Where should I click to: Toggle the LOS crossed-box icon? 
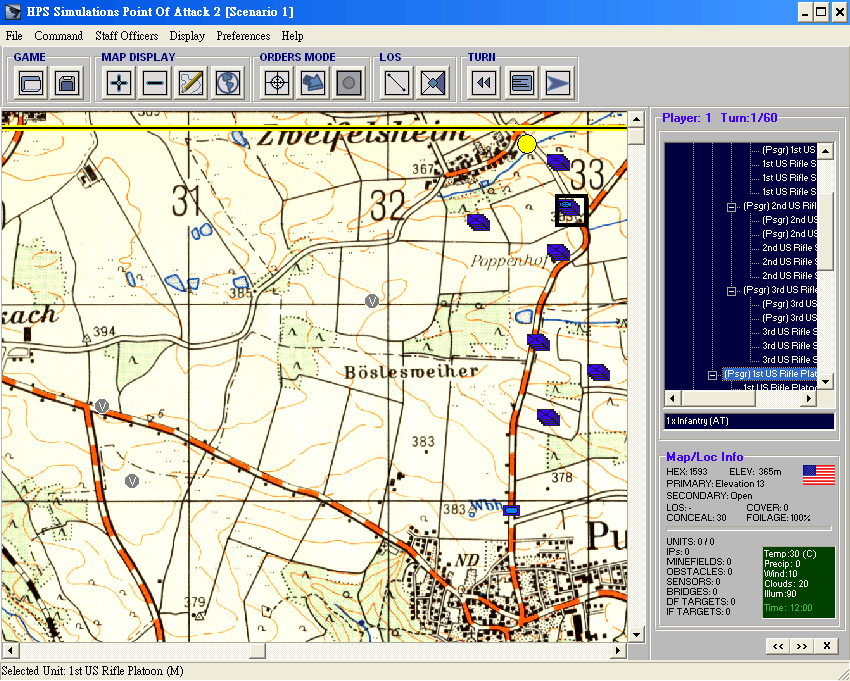(x=433, y=83)
